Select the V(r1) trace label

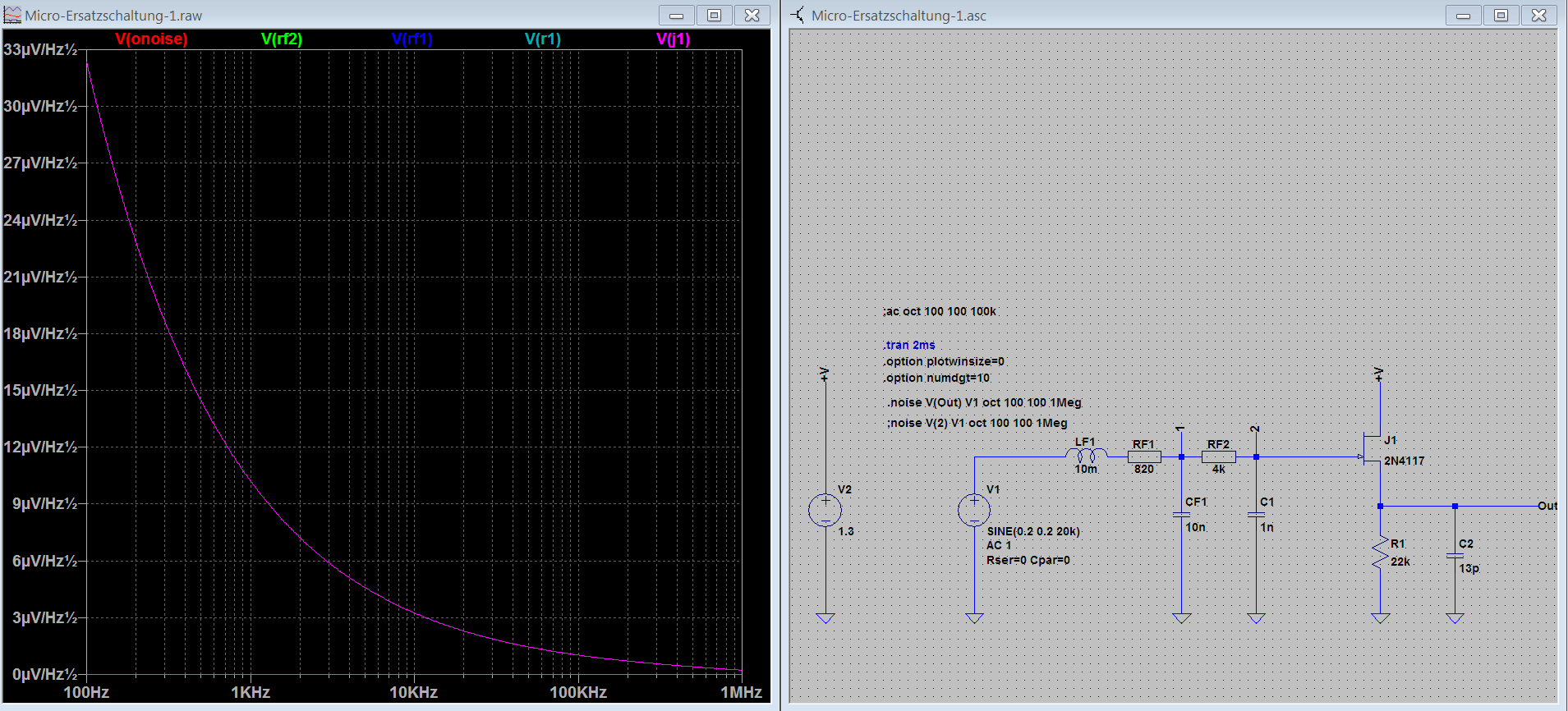[x=542, y=39]
